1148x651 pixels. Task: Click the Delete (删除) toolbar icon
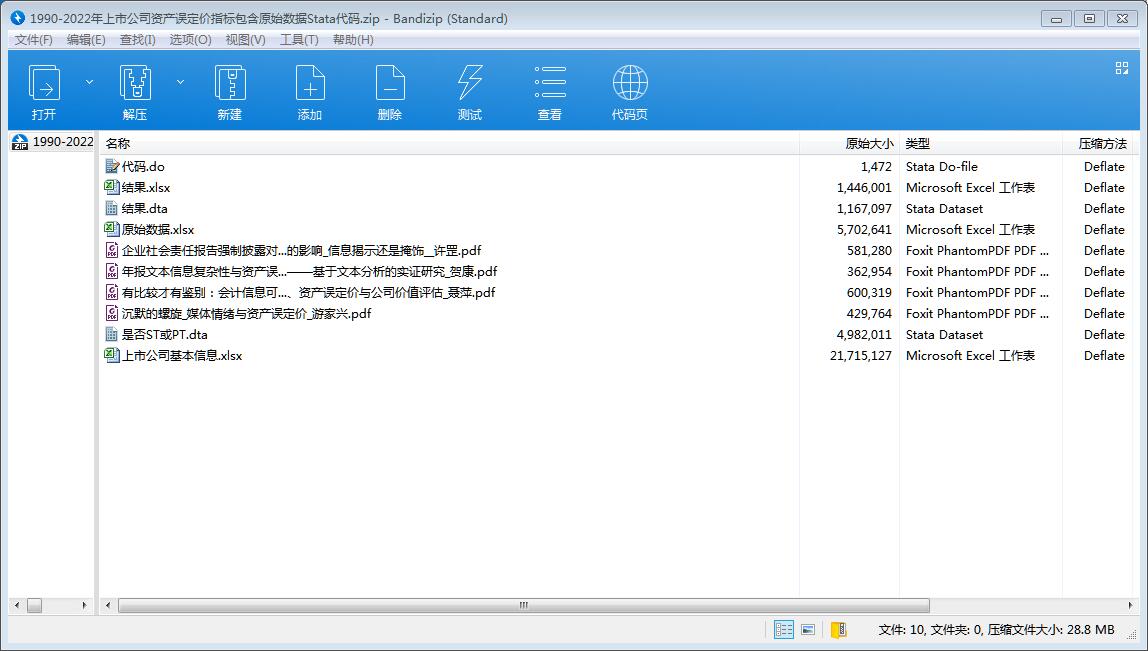[390, 83]
